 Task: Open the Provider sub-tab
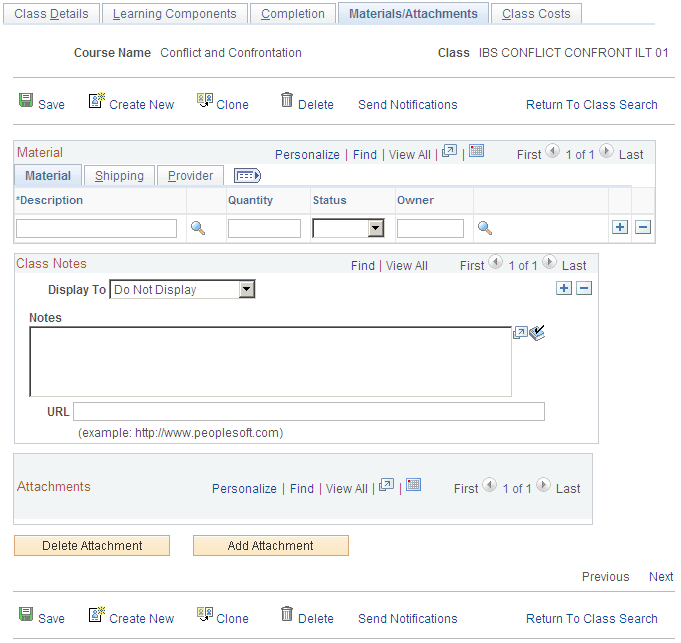coord(190,176)
